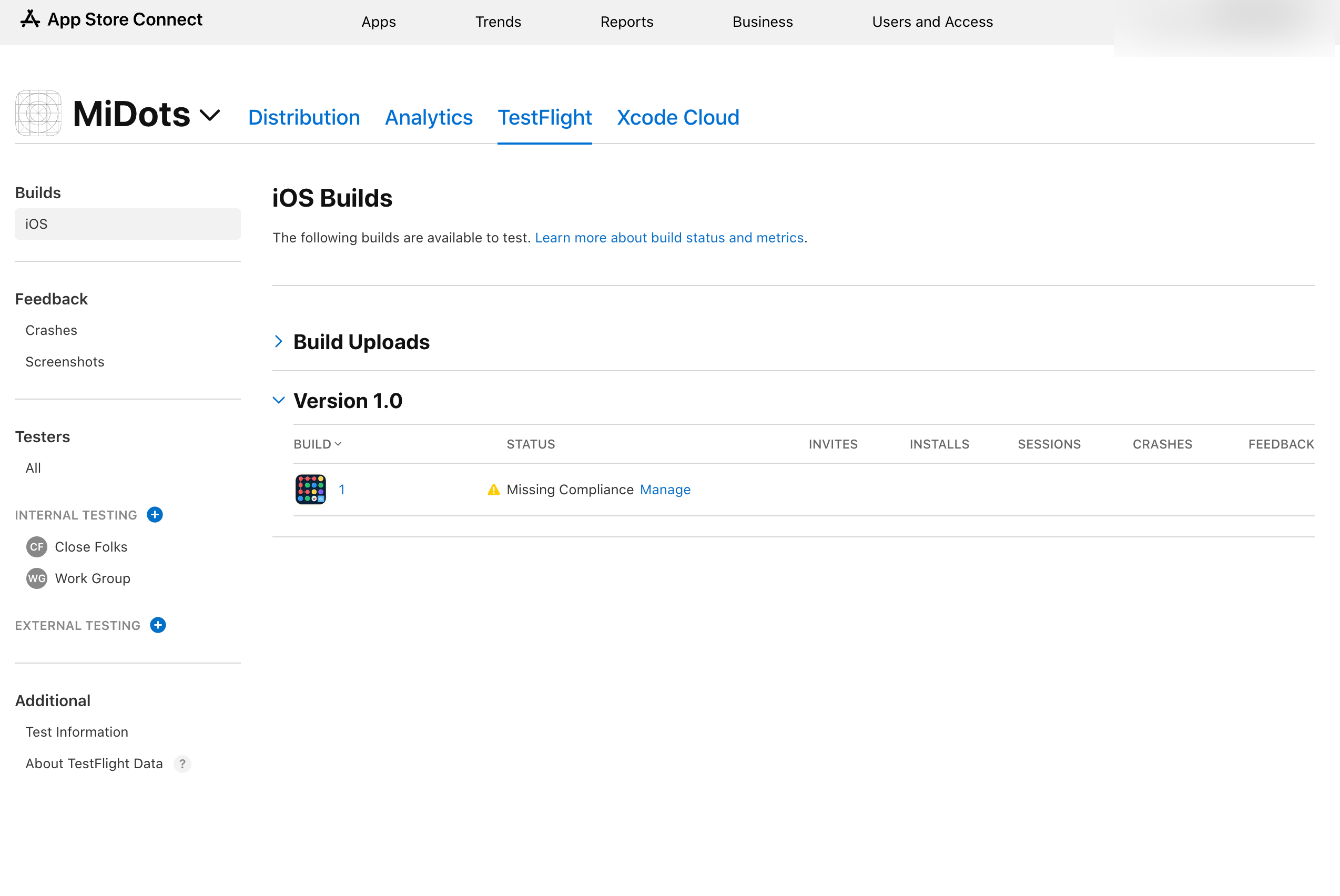The width and height of the screenshot is (1340, 896).
Task: Open Test Information
Action: coord(77,732)
